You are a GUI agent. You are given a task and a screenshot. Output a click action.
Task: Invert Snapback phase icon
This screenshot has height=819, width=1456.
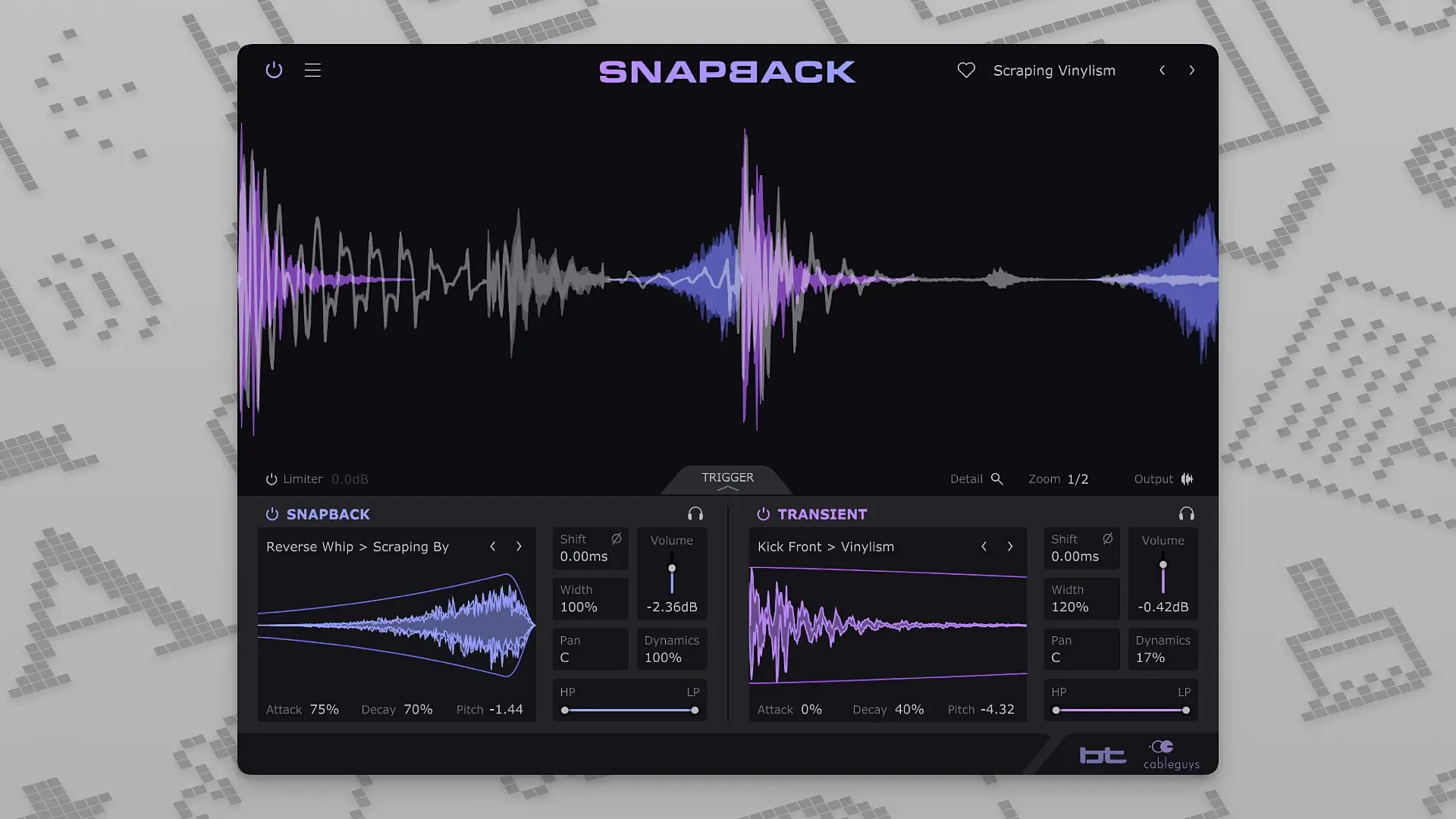(617, 538)
